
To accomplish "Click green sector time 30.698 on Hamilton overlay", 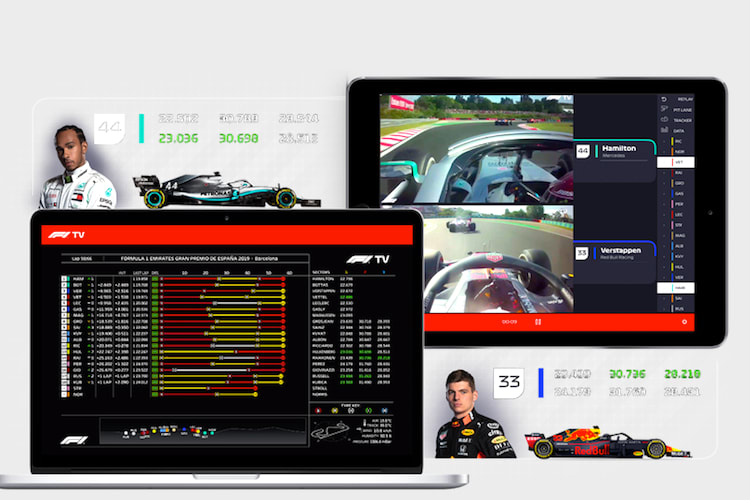I will (x=239, y=138).
